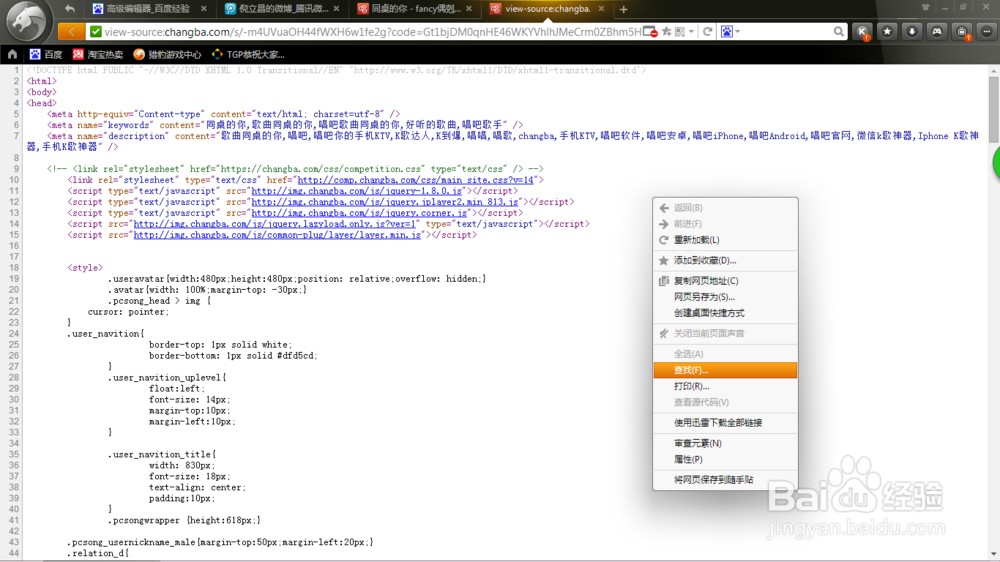Click the search input box
1000x562 pixels.
coord(786,31)
